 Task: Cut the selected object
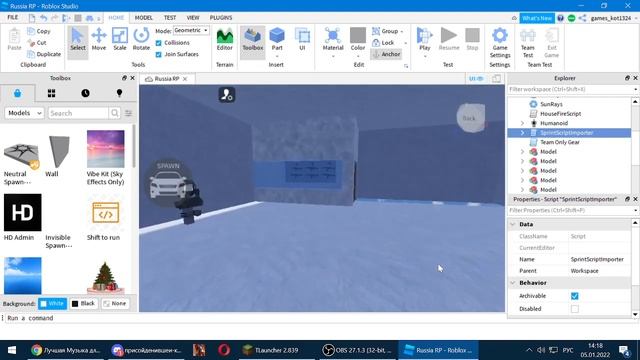37,42
